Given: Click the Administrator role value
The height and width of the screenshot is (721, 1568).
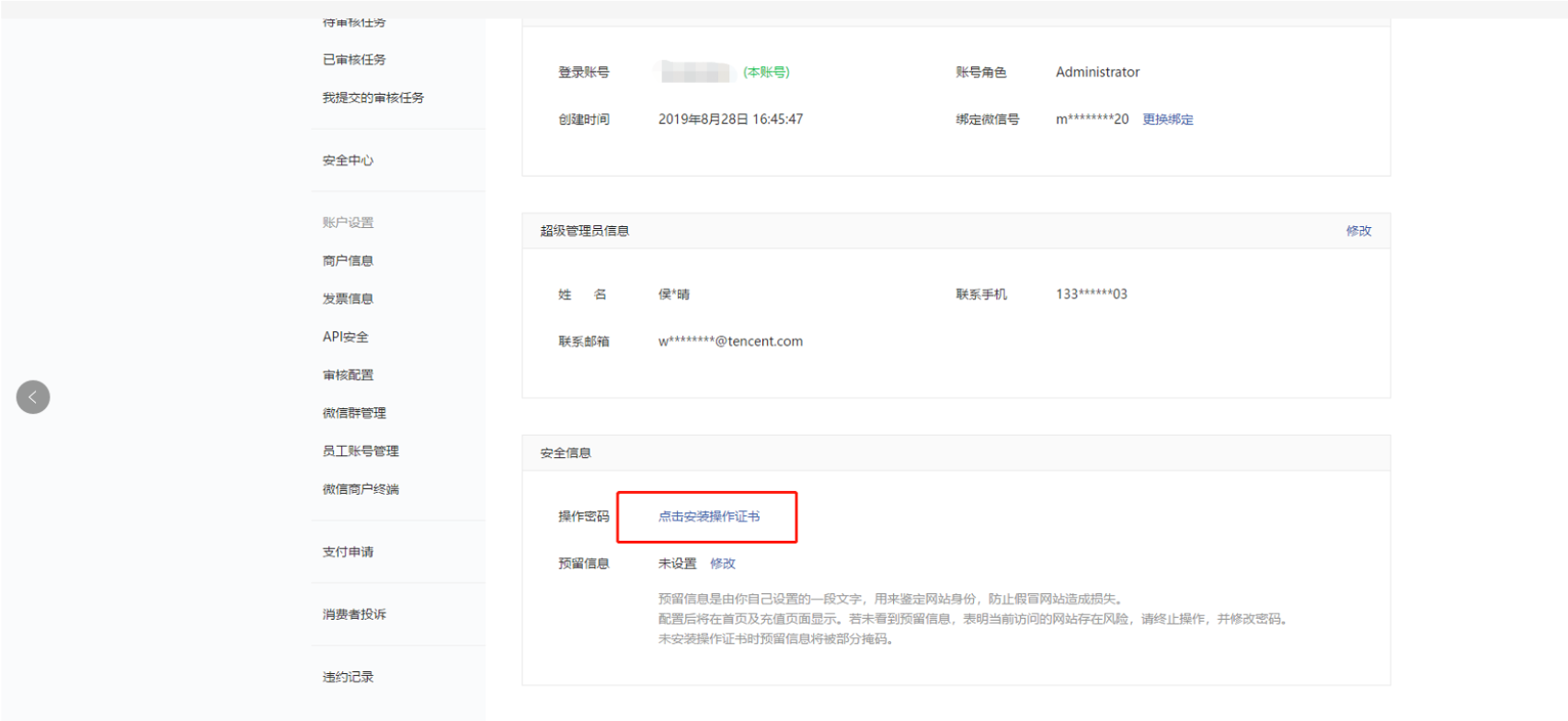Looking at the screenshot, I should 1097,72.
